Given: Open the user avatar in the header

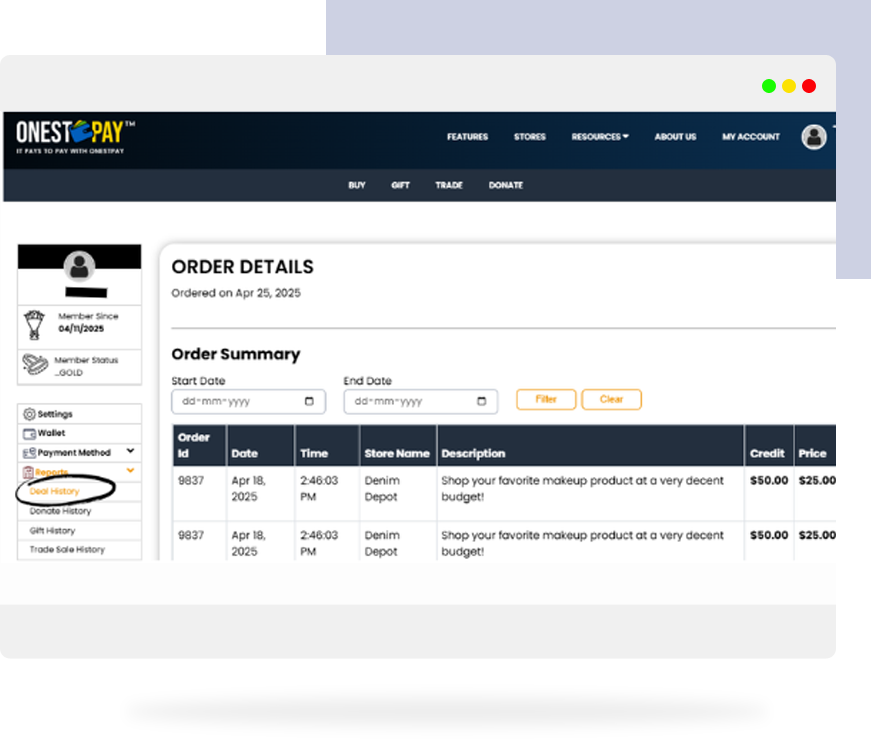Looking at the screenshot, I should click(814, 137).
